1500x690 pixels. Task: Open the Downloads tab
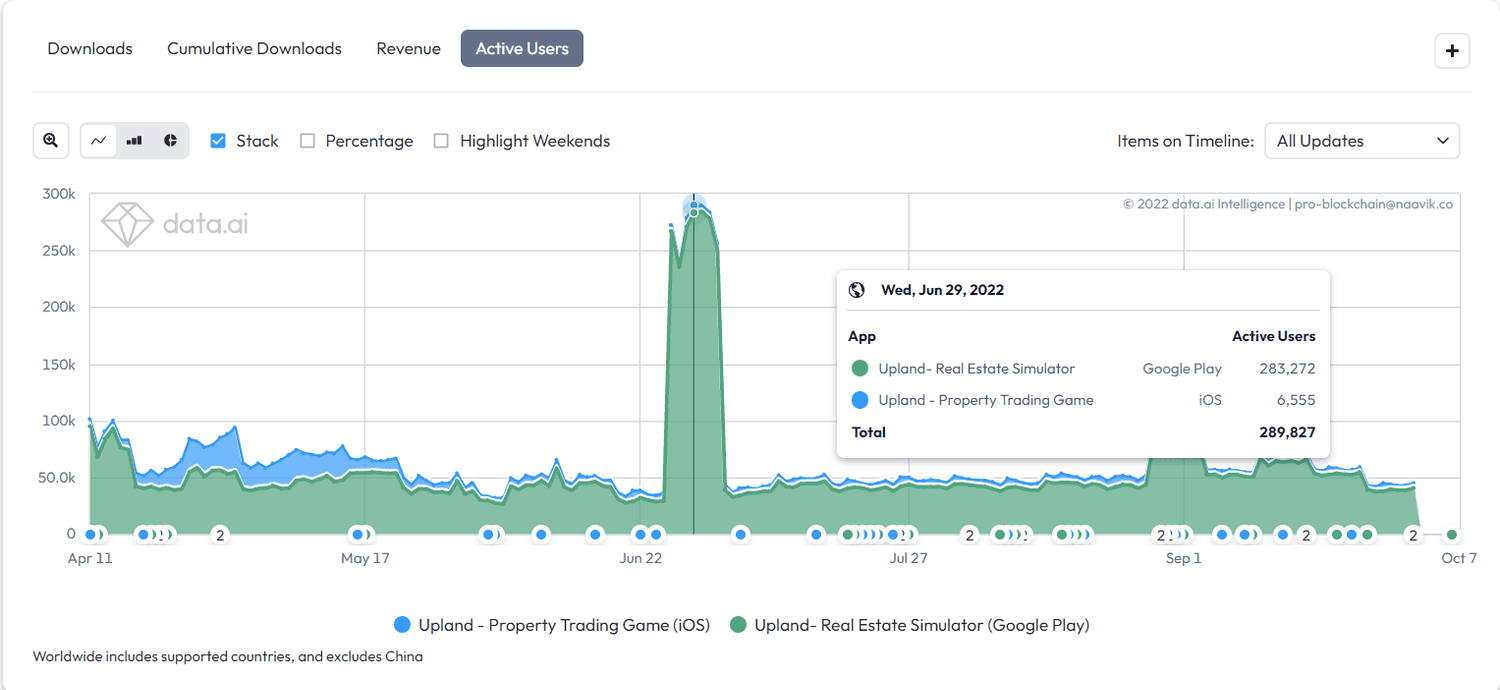click(90, 48)
